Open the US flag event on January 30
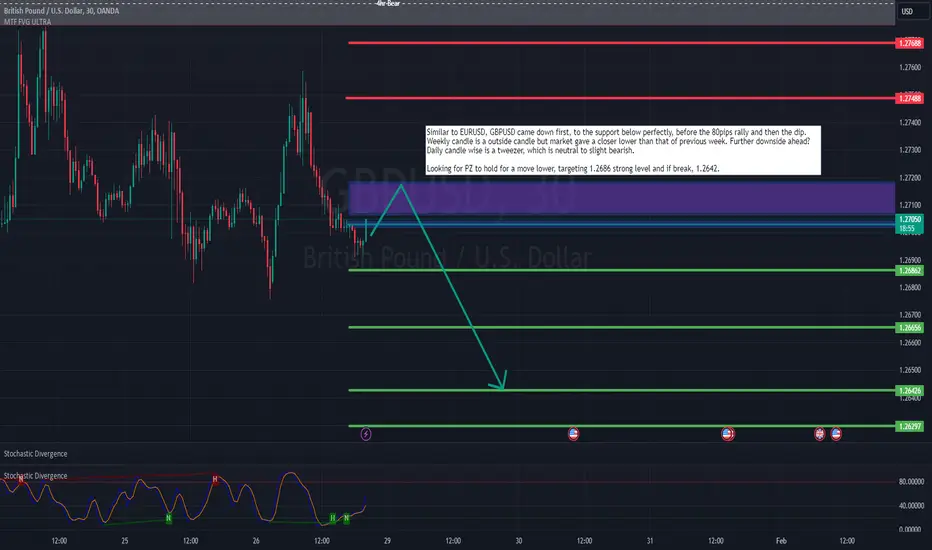 [x=573, y=433]
